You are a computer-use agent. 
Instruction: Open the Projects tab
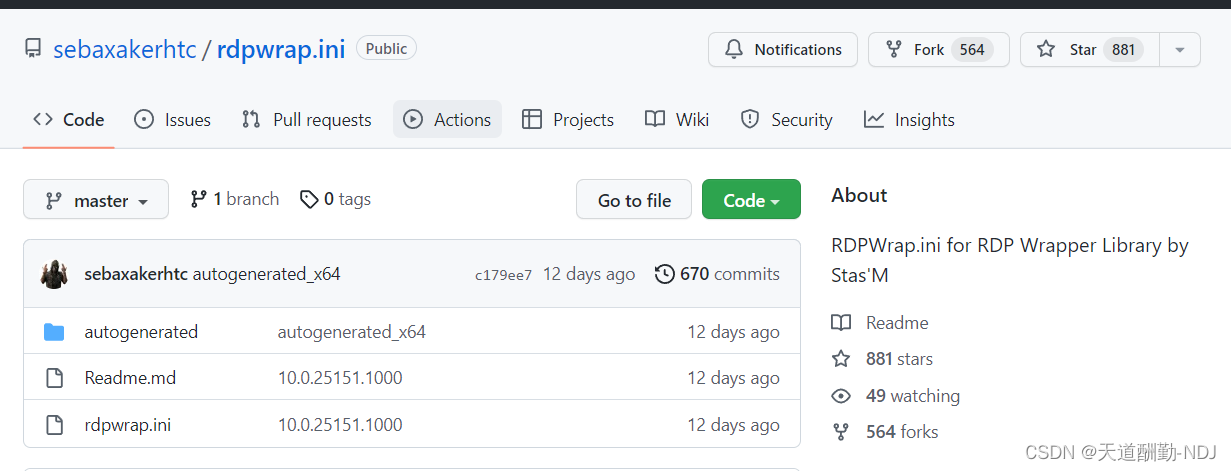pyautogui.click(x=568, y=120)
